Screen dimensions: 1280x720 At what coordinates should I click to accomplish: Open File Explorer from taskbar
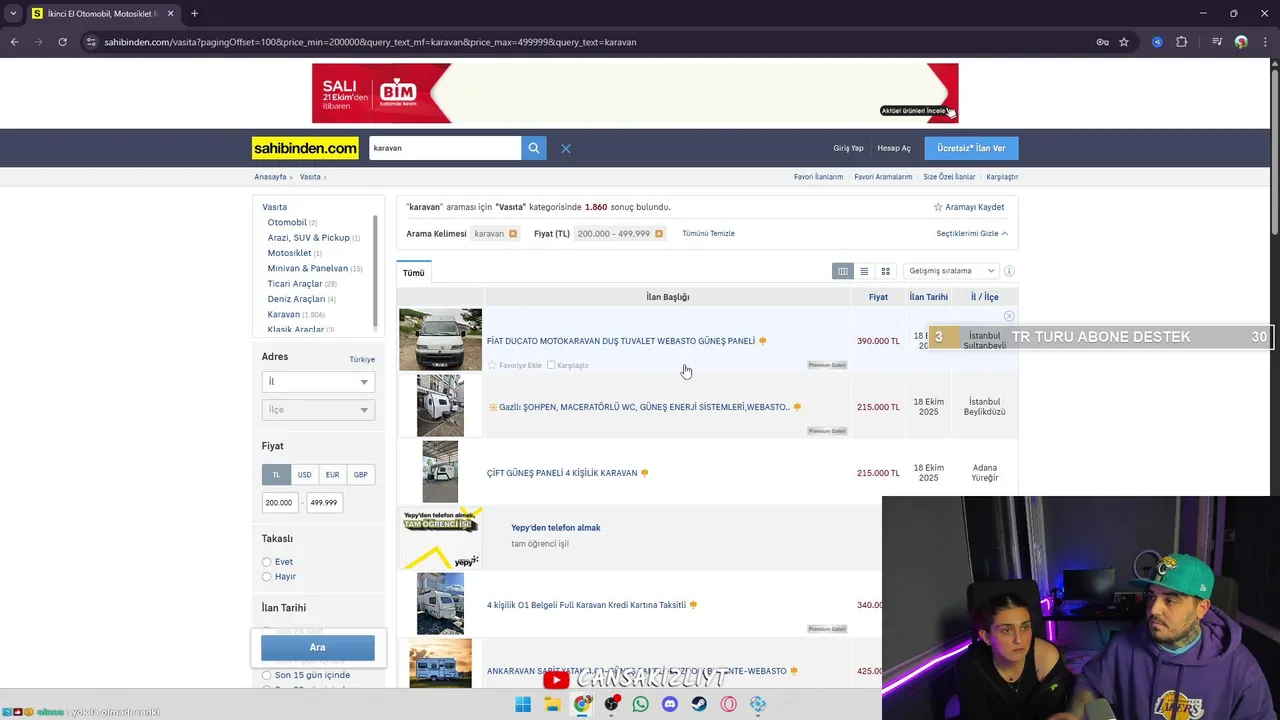[552, 704]
